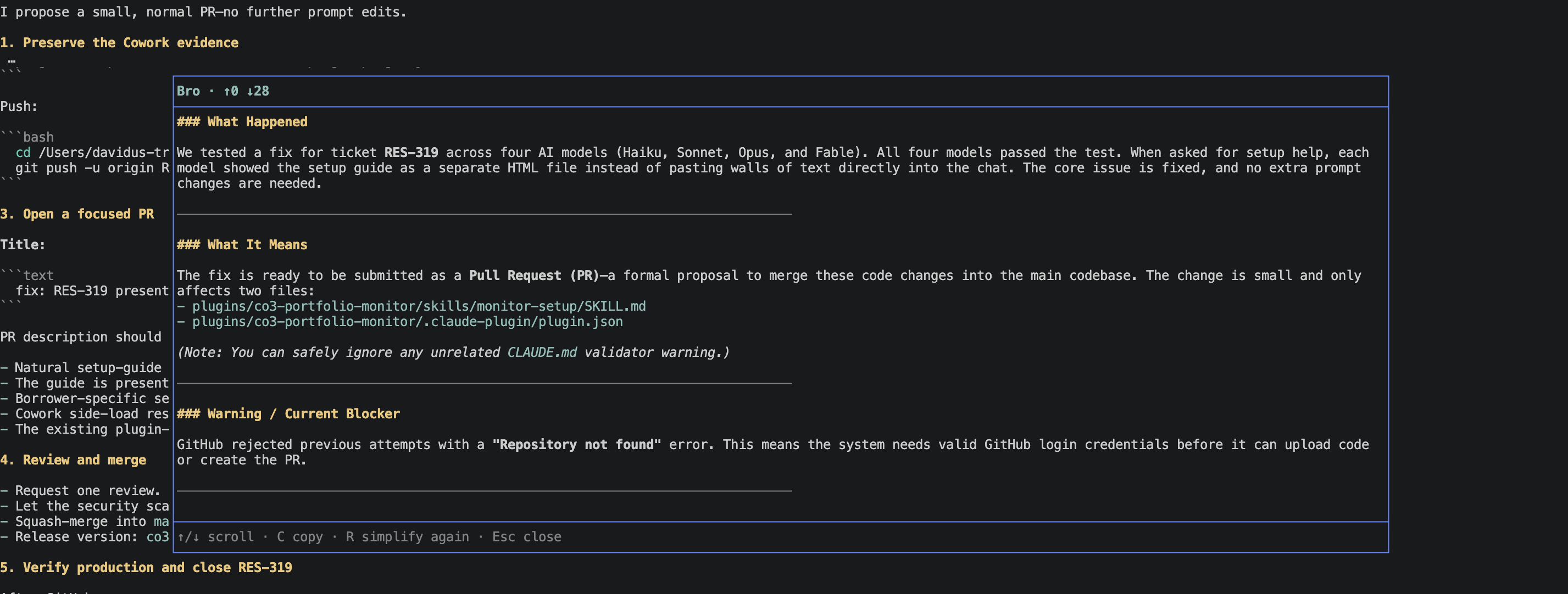Click the "- Let the security sca" bullet
Image resolution: width=1568 pixels, height=594 pixels.
tap(85, 506)
